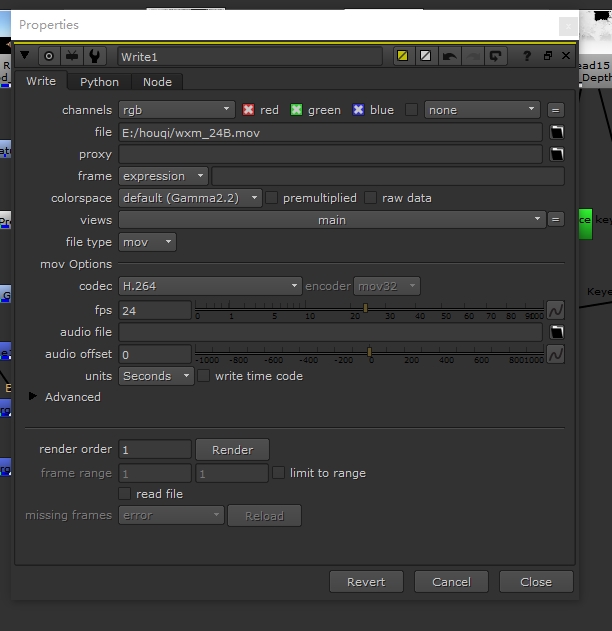Screen dimensions: 612x631
Task: Click the Close button at bottom
Action: point(536,582)
